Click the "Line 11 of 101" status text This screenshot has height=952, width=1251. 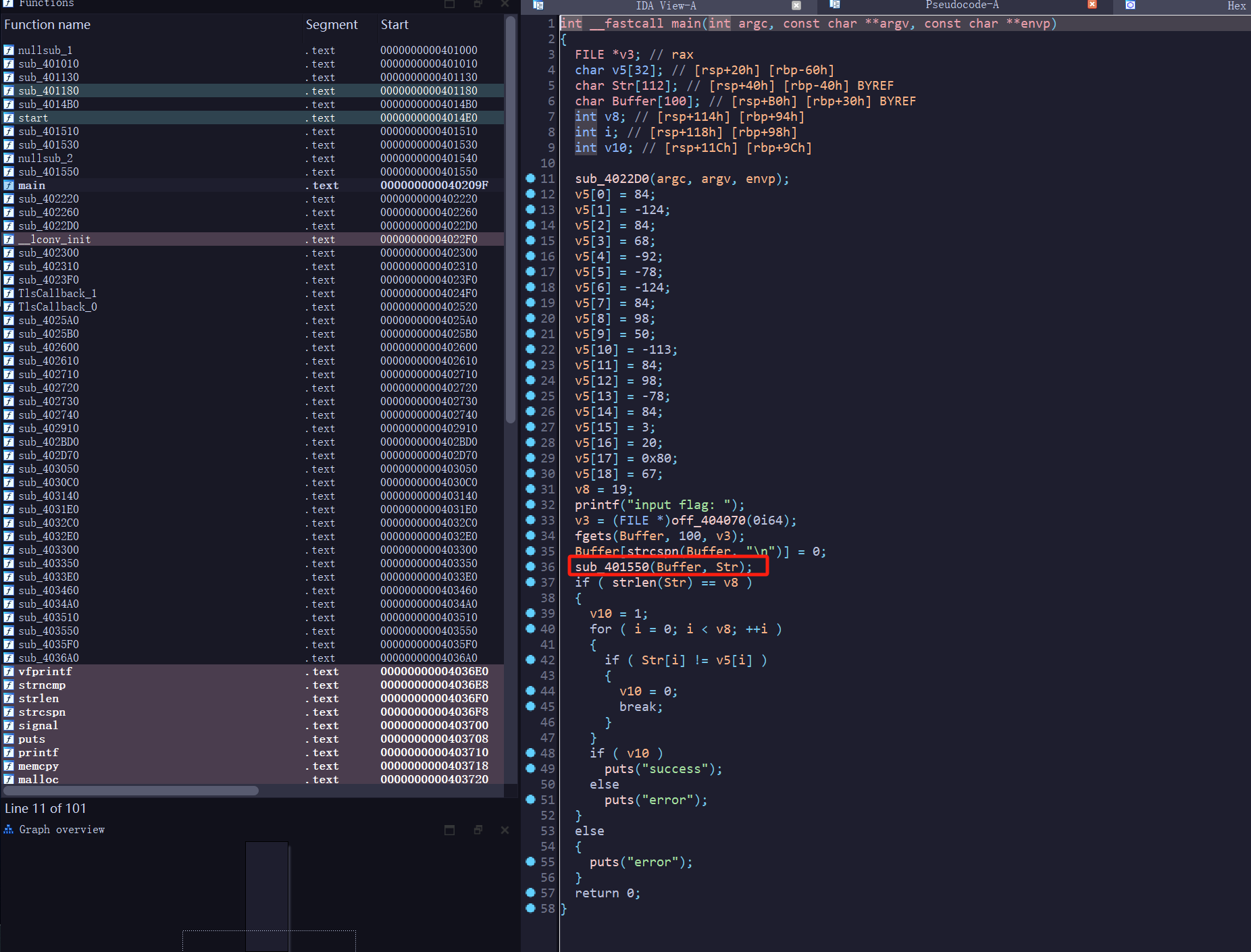tap(45, 808)
